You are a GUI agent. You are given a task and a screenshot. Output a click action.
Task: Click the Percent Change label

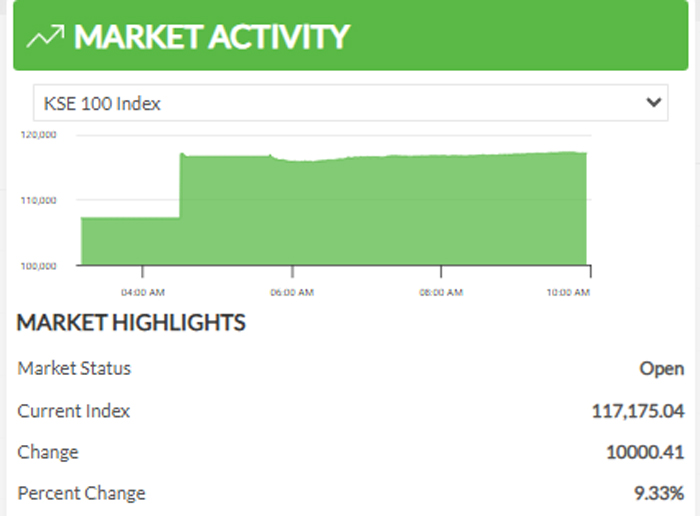click(x=81, y=493)
